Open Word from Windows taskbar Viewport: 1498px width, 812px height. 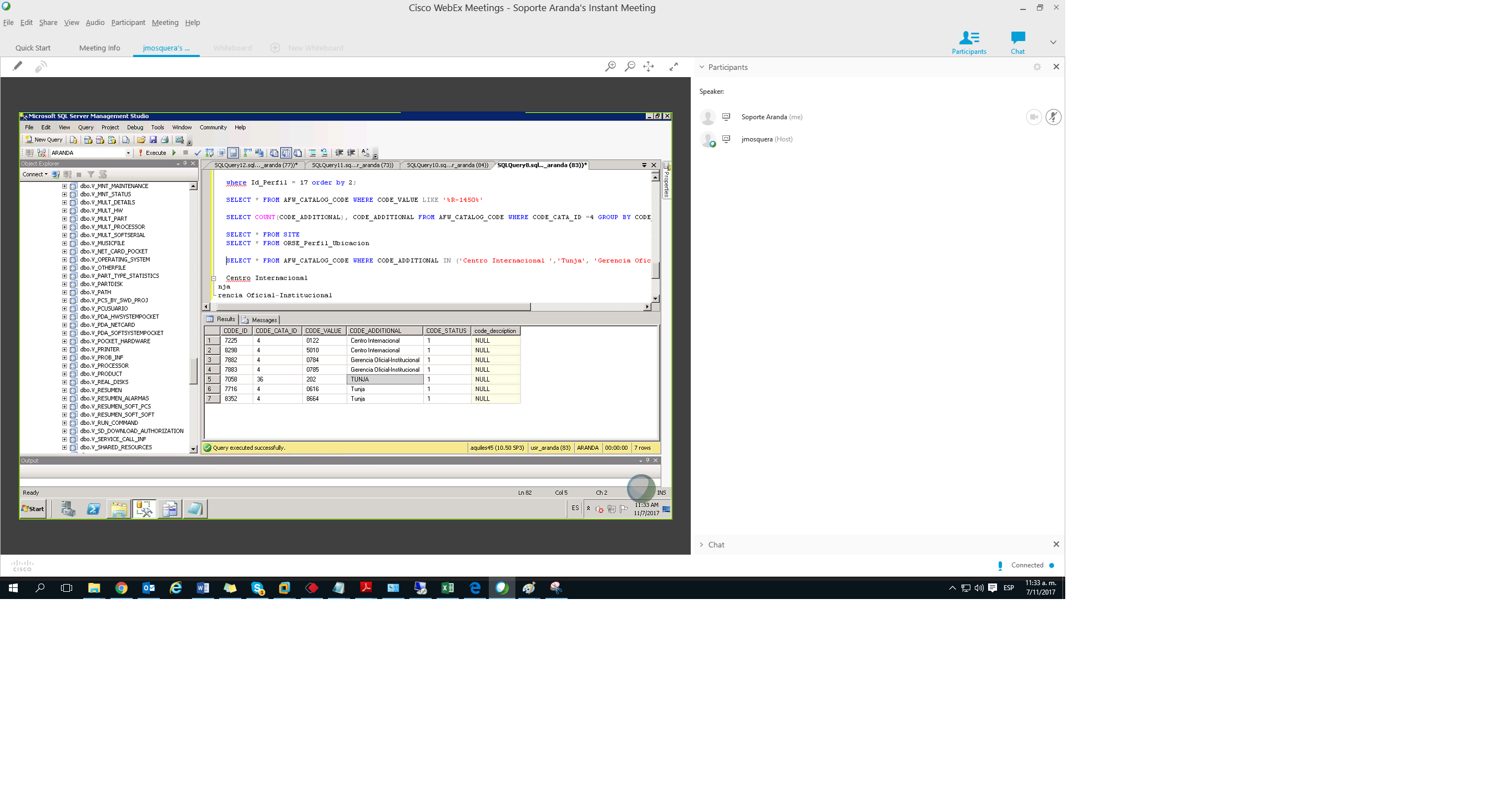[203, 588]
